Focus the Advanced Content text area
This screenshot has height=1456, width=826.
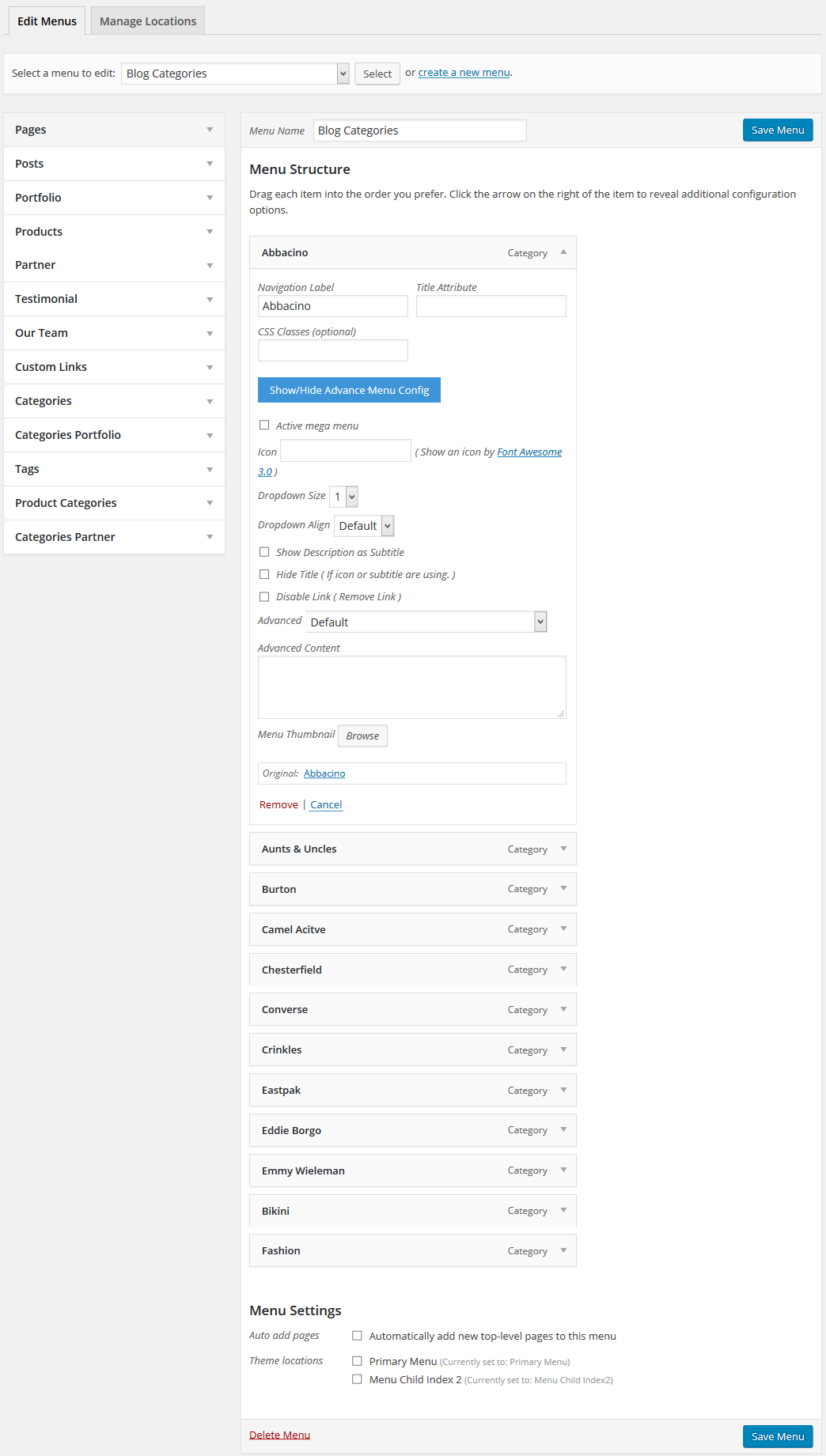coord(412,687)
